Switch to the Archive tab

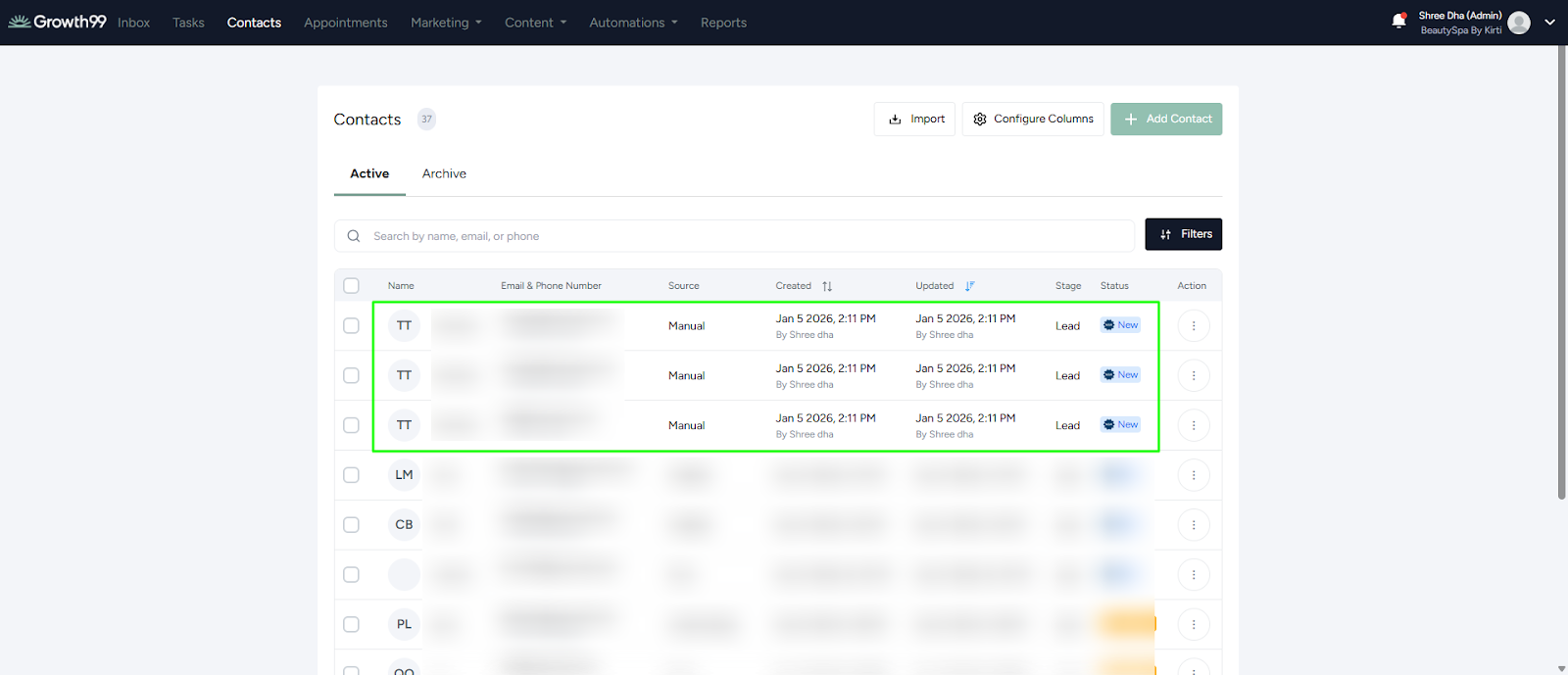click(444, 173)
